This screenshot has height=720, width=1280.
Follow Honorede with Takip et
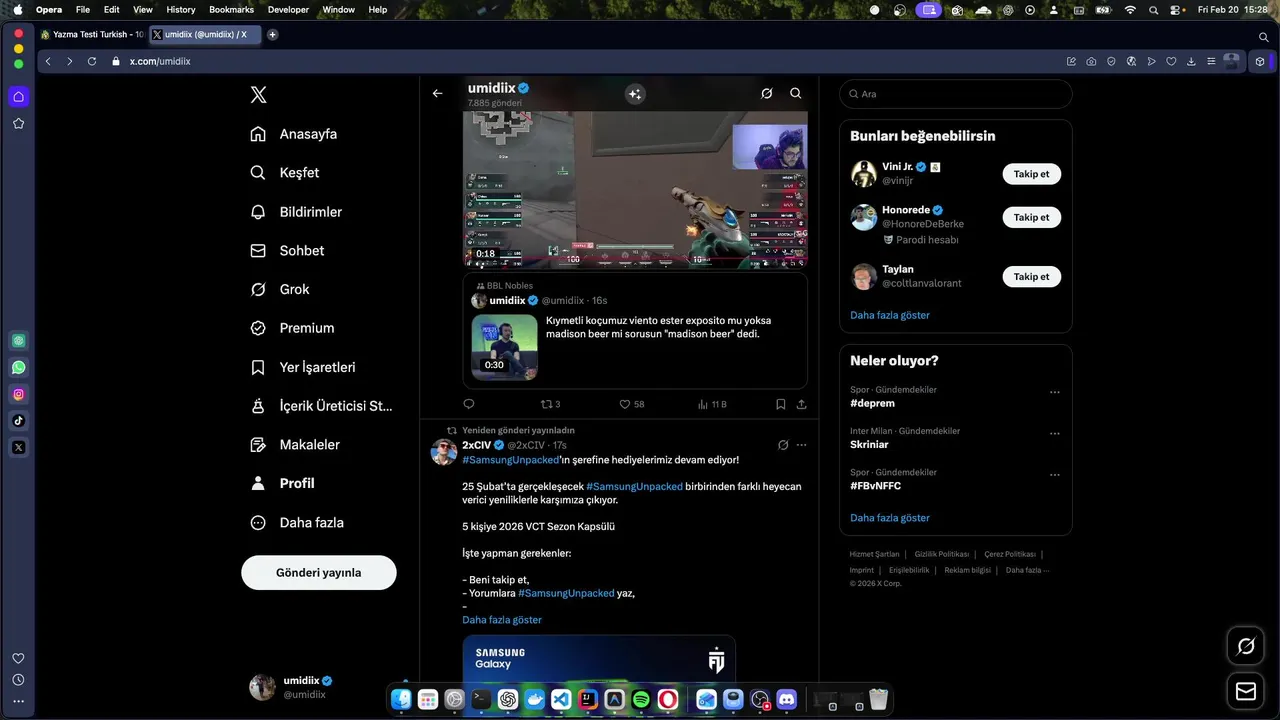1031,217
